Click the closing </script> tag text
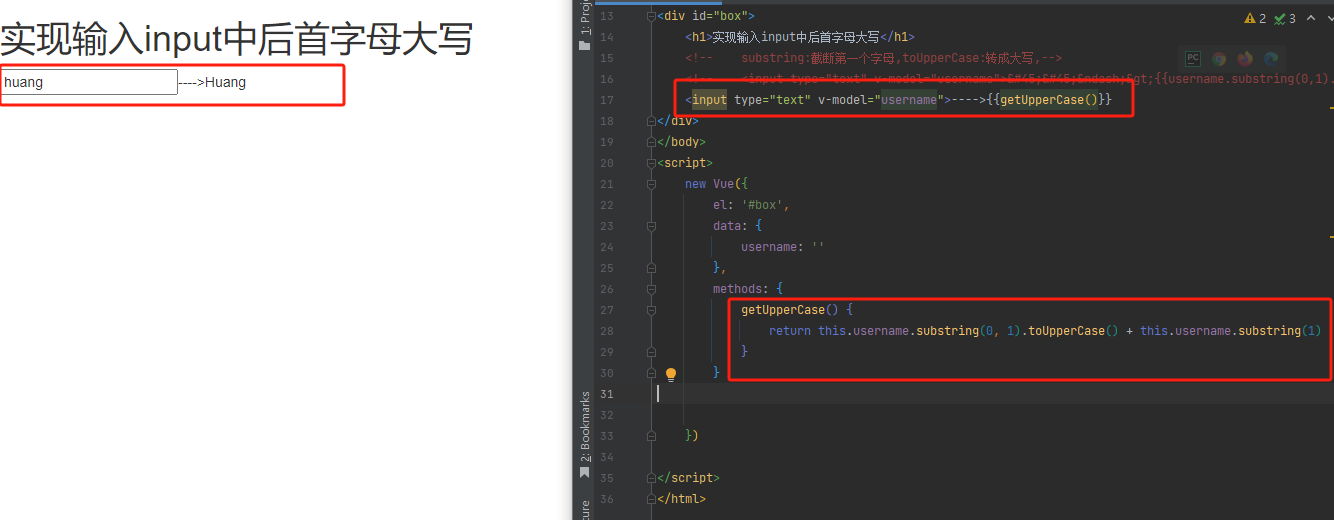The width and height of the screenshot is (1334, 520). pyautogui.click(x=688, y=478)
